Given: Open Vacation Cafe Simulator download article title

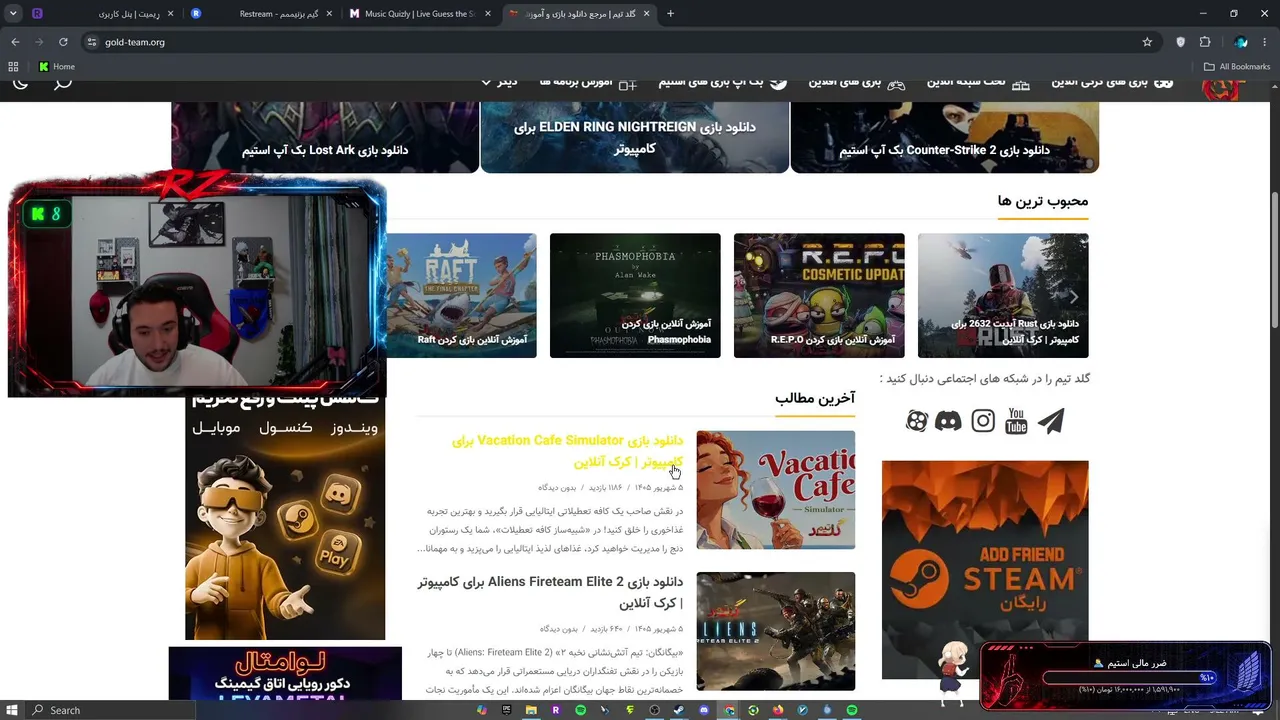Looking at the screenshot, I should click(x=567, y=451).
